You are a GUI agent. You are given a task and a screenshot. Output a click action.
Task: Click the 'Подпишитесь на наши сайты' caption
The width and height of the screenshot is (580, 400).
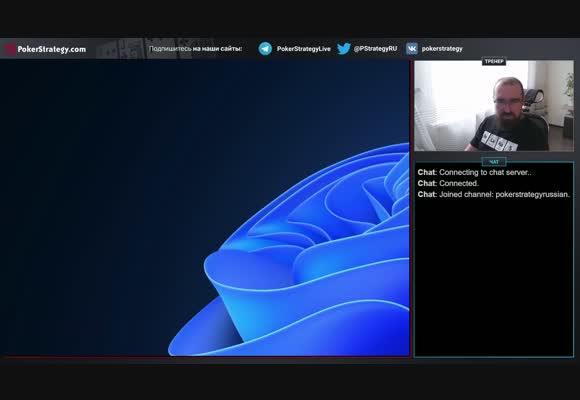pos(195,49)
